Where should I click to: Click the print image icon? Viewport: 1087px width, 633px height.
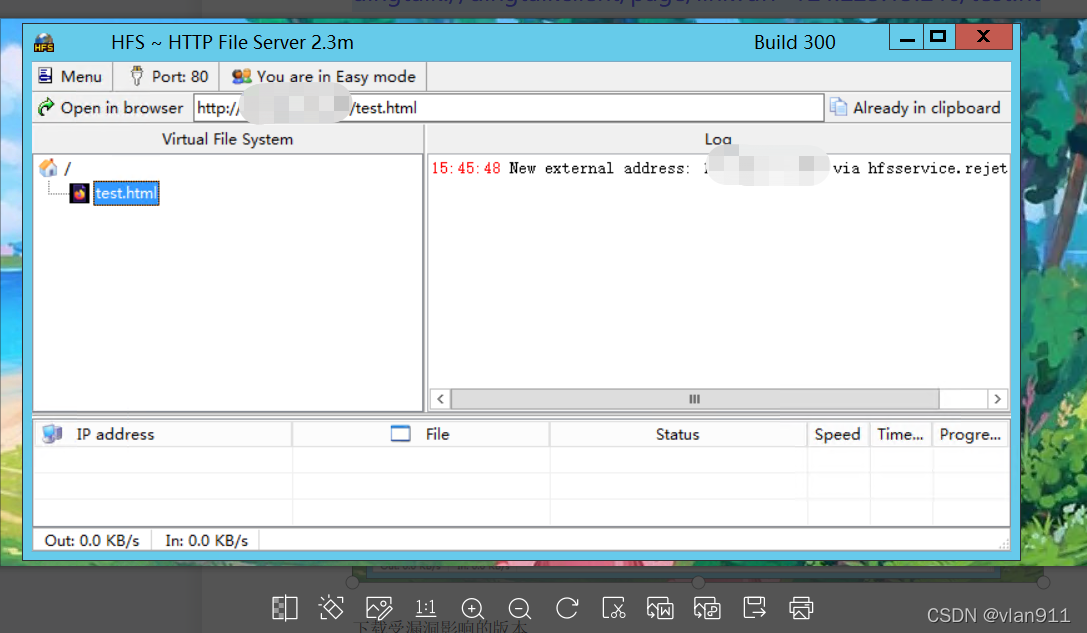click(801, 608)
